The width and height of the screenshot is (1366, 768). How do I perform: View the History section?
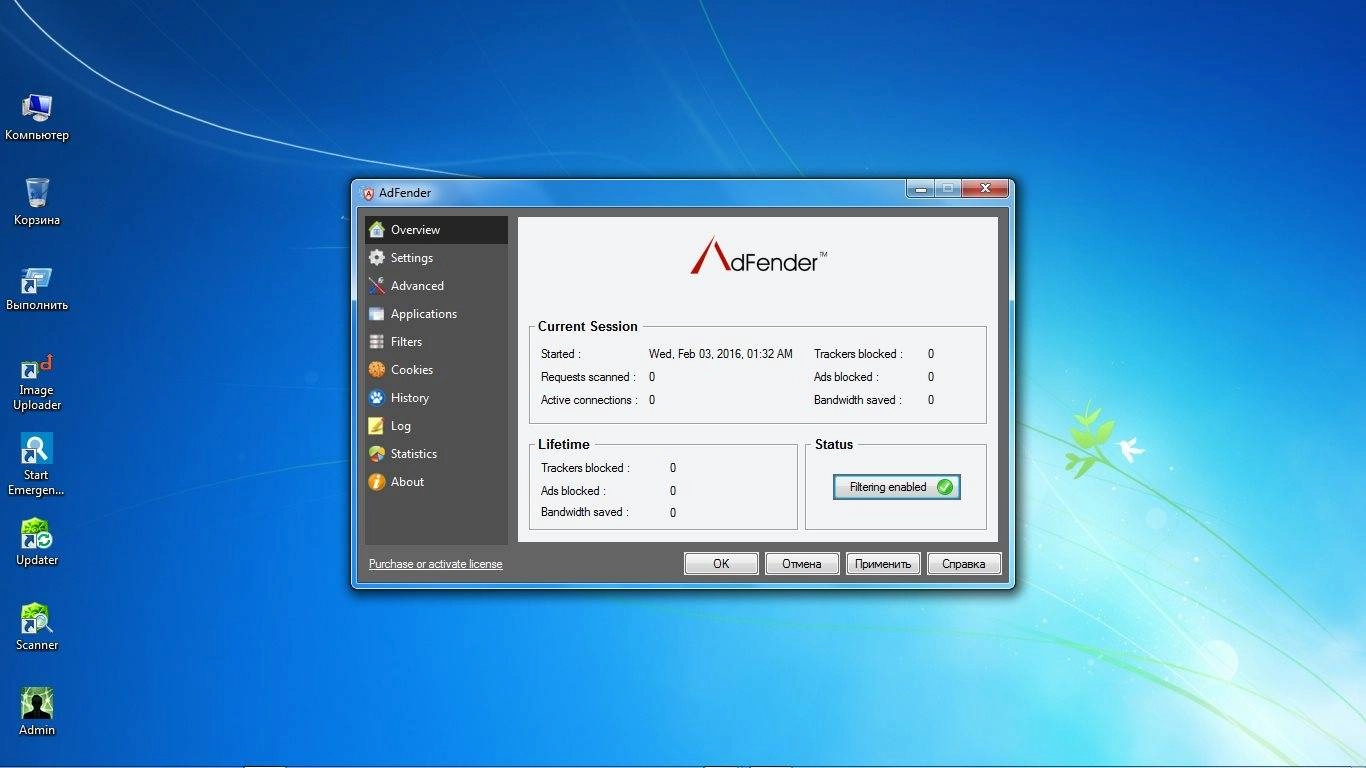click(436, 398)
